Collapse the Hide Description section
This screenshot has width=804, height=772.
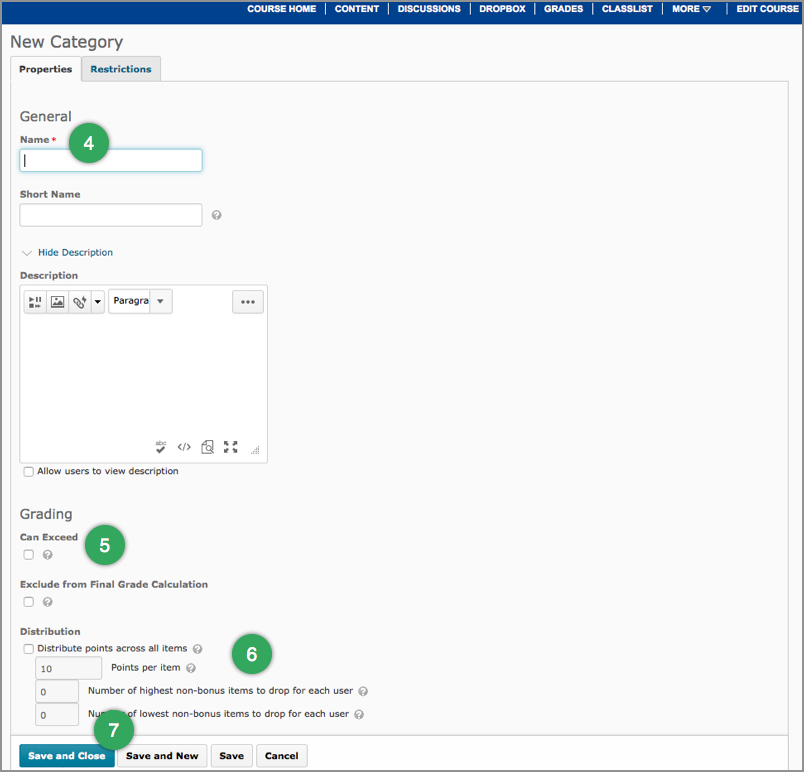point(74,253)
